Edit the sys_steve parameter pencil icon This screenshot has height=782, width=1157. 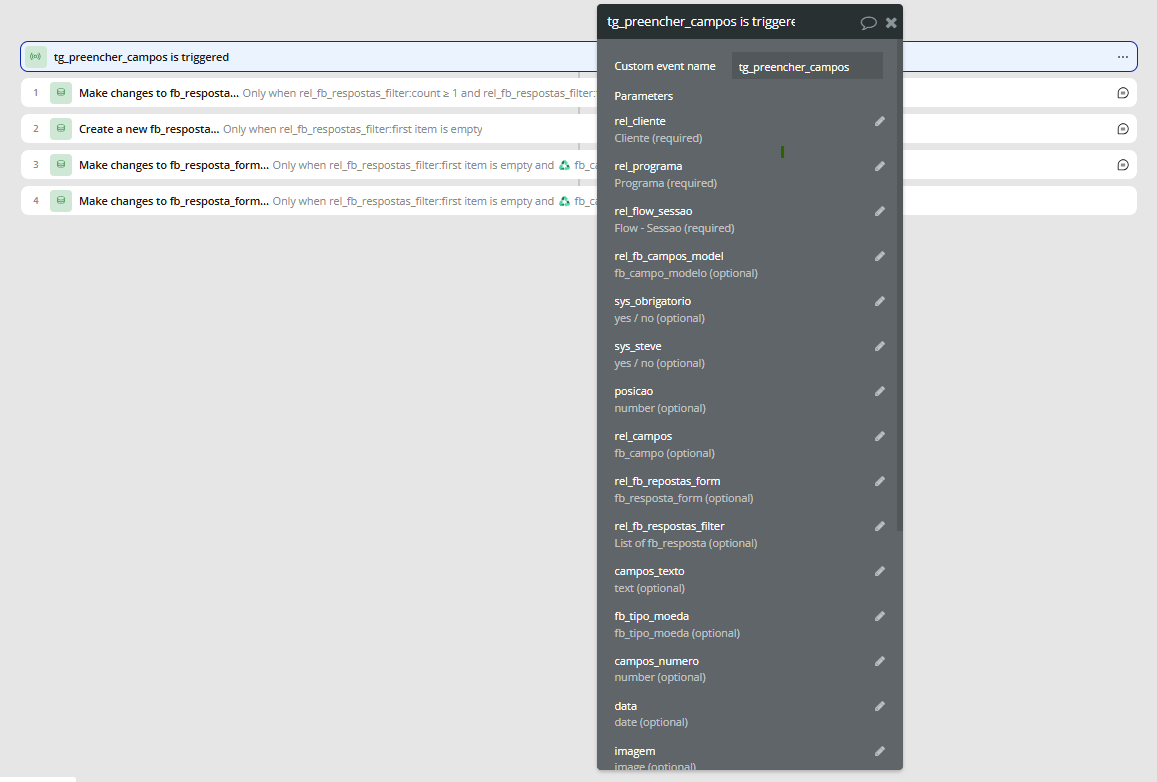pos(880,346)
